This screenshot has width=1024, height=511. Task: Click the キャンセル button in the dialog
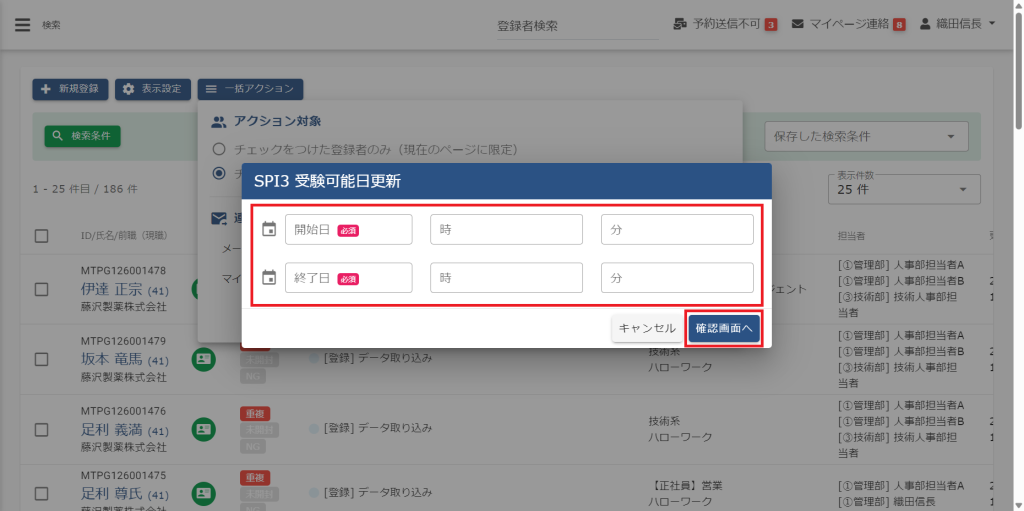647,328
